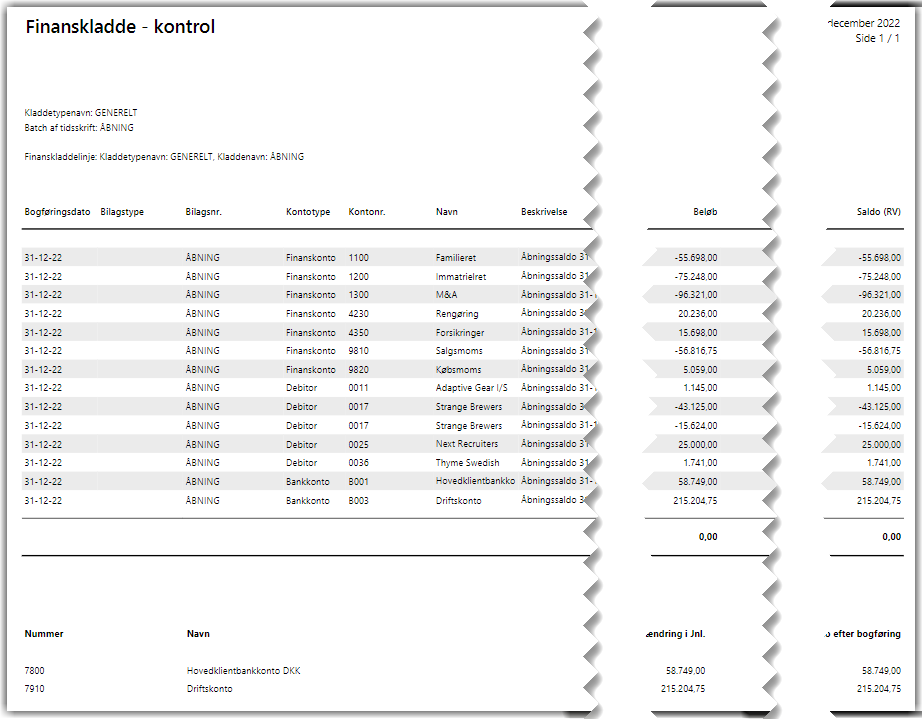This screenshot has height=719, width=923.
Task: Select "Driftskonto" in the 7910 row
Action: 210,689
